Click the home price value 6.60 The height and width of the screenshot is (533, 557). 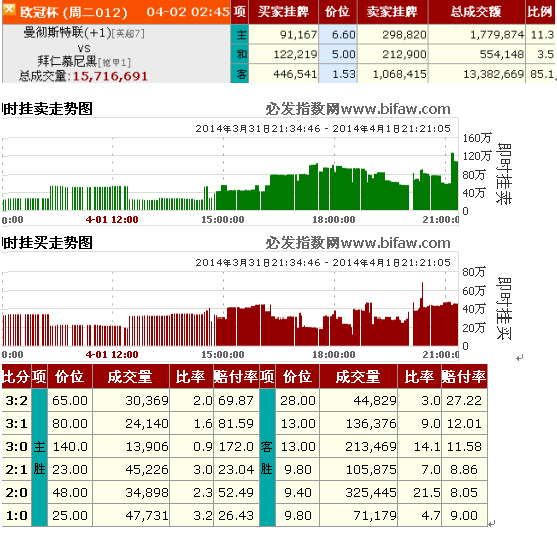tap(344, 35)
